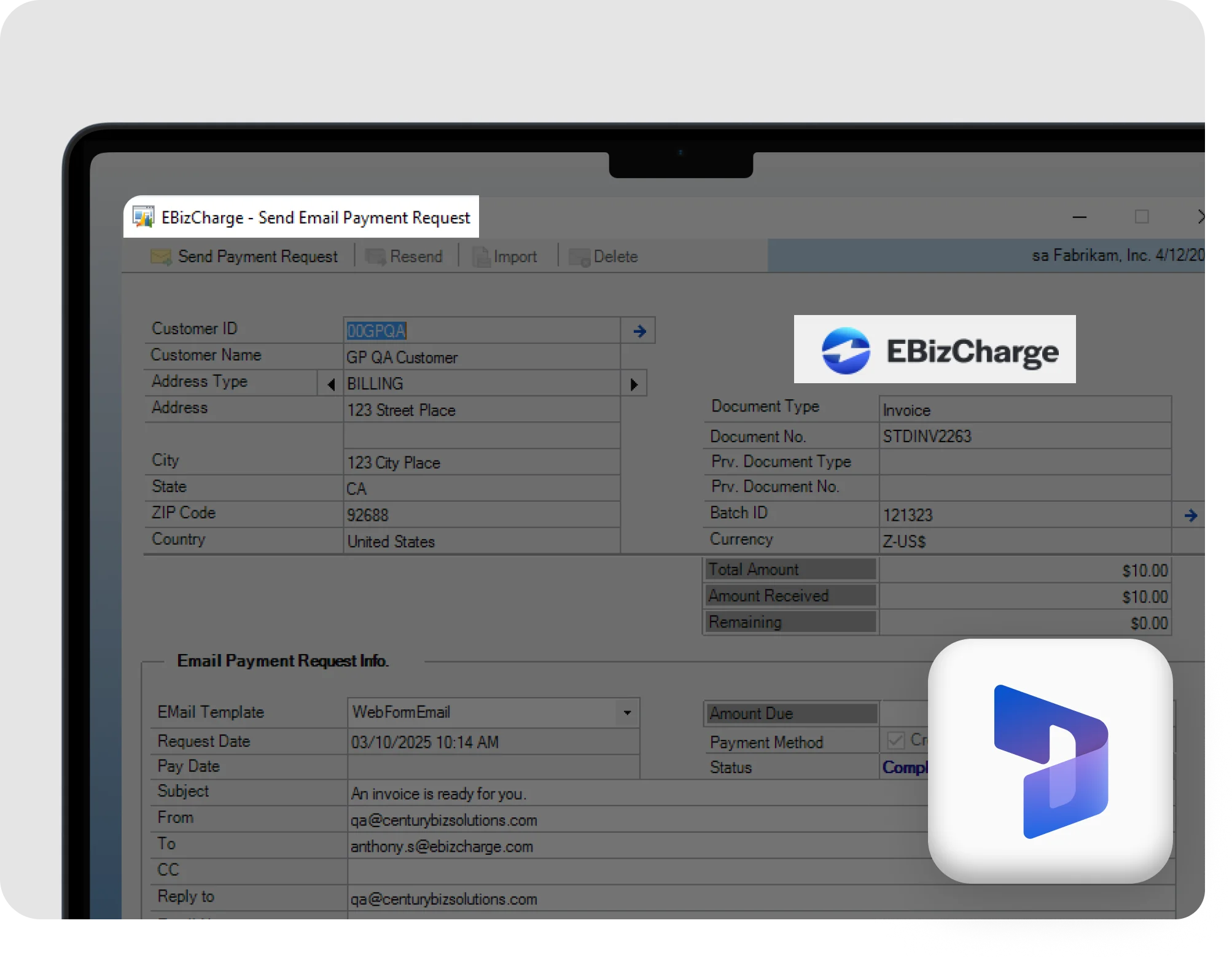
Task: Click the Customer Name field
Action: (x=481, y=357)
